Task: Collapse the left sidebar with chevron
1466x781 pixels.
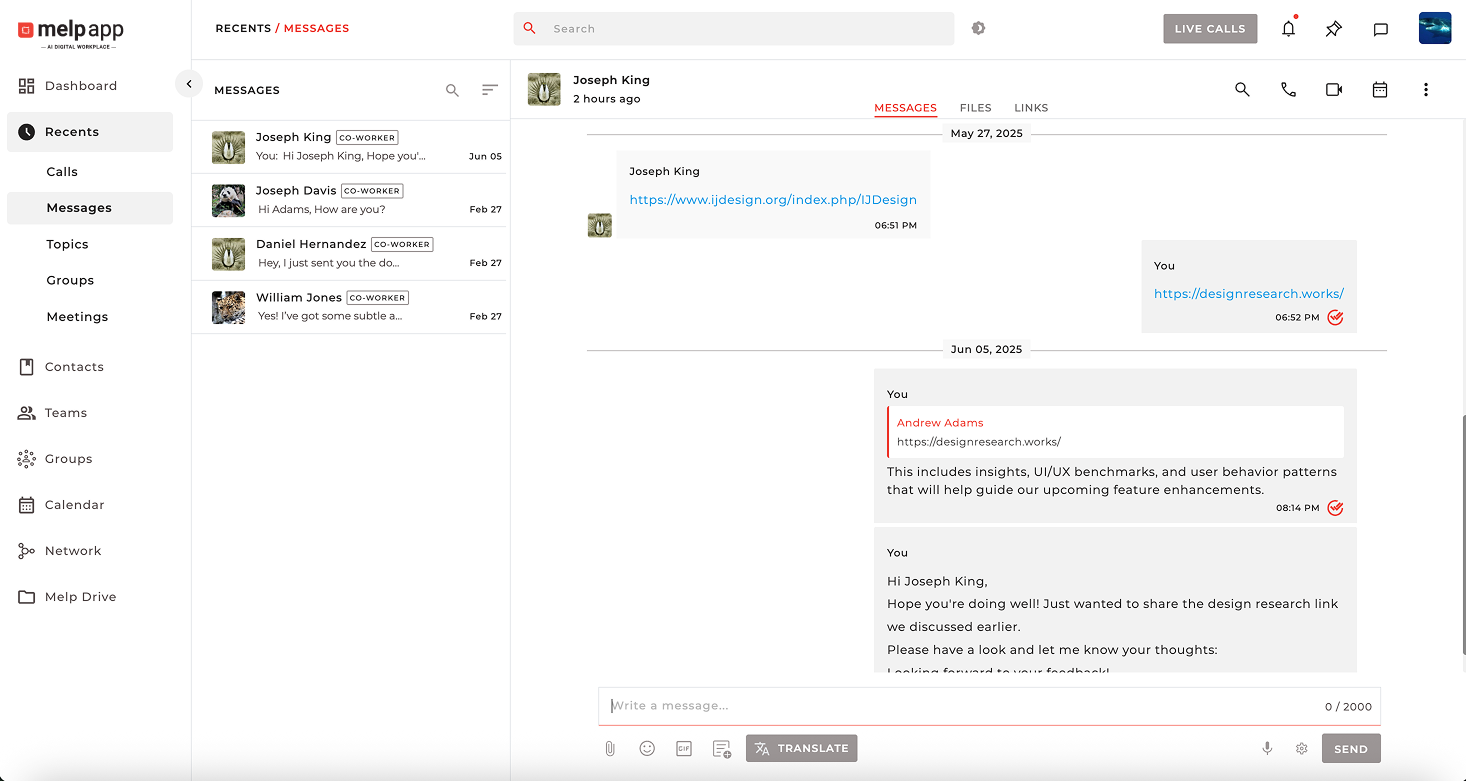Action: click(189, 84)
